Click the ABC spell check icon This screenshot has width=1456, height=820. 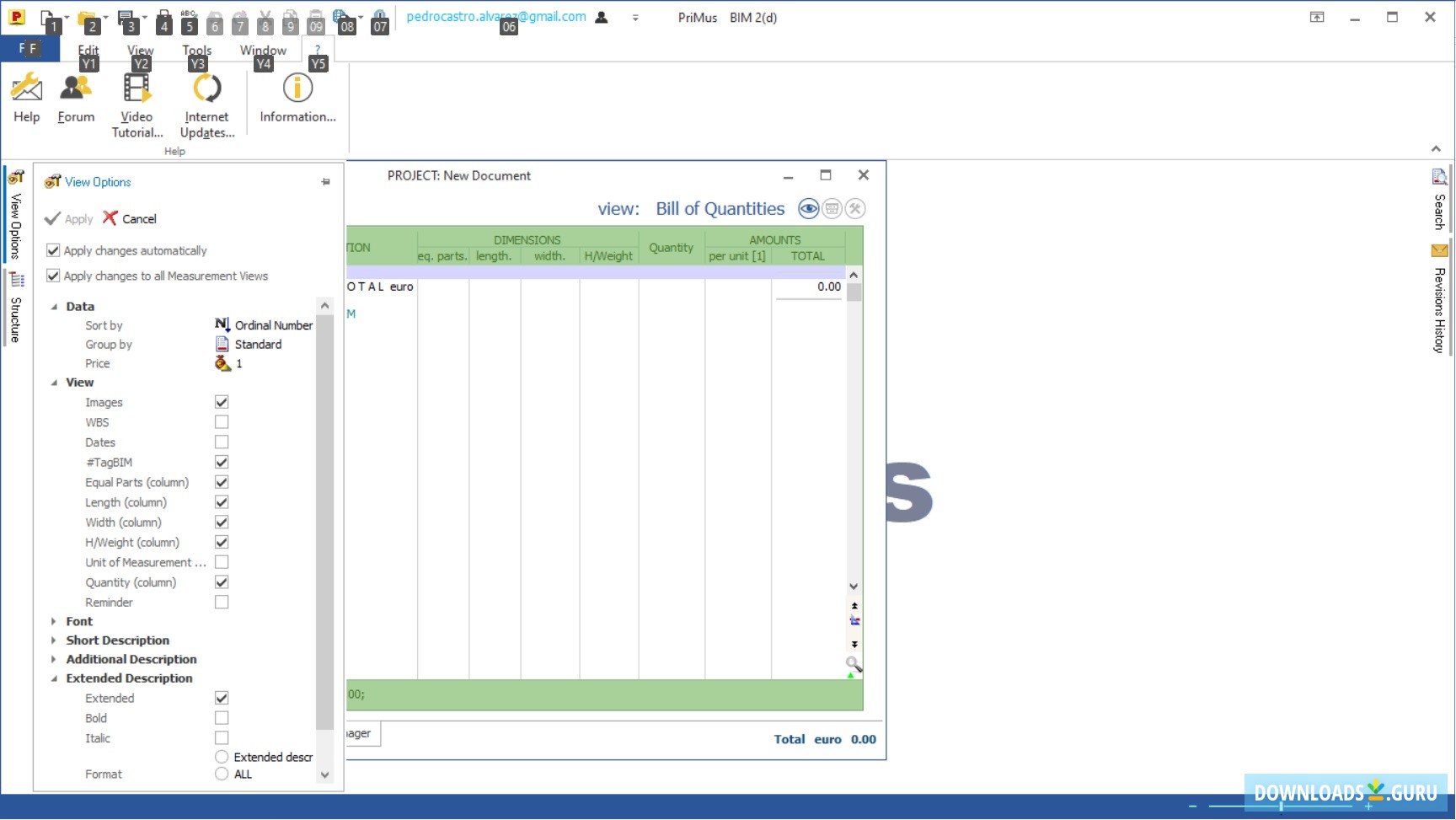coord(188,17)
